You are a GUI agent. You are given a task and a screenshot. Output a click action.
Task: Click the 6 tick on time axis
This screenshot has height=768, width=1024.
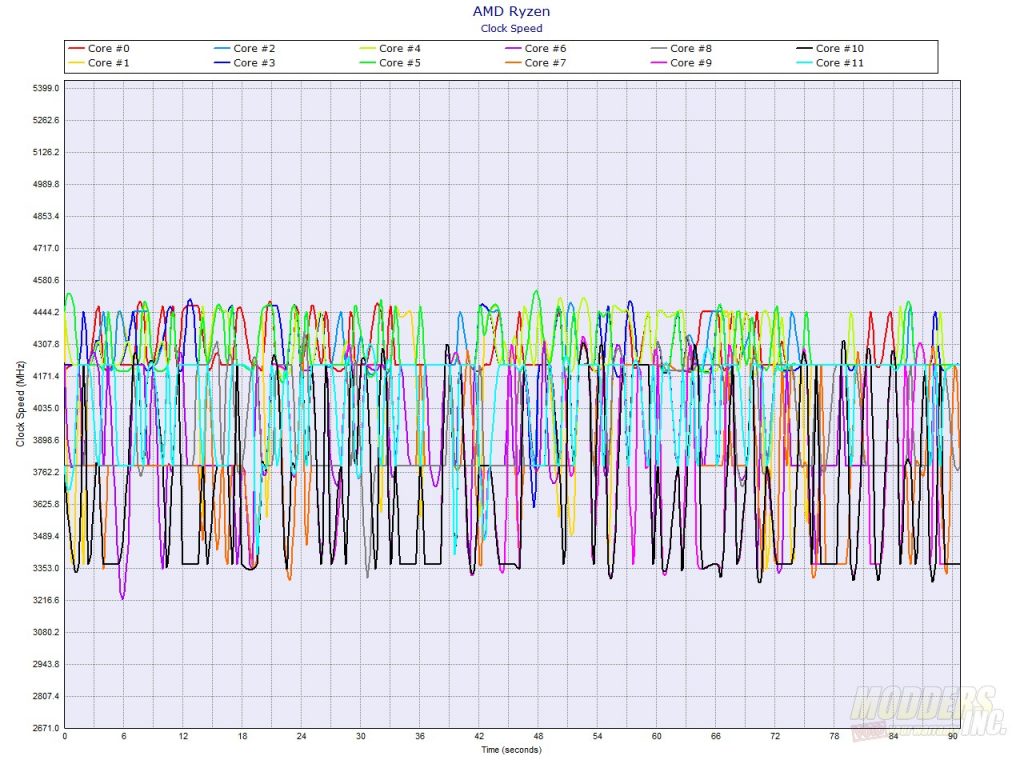pyautogui.click(x=123, y=736)
